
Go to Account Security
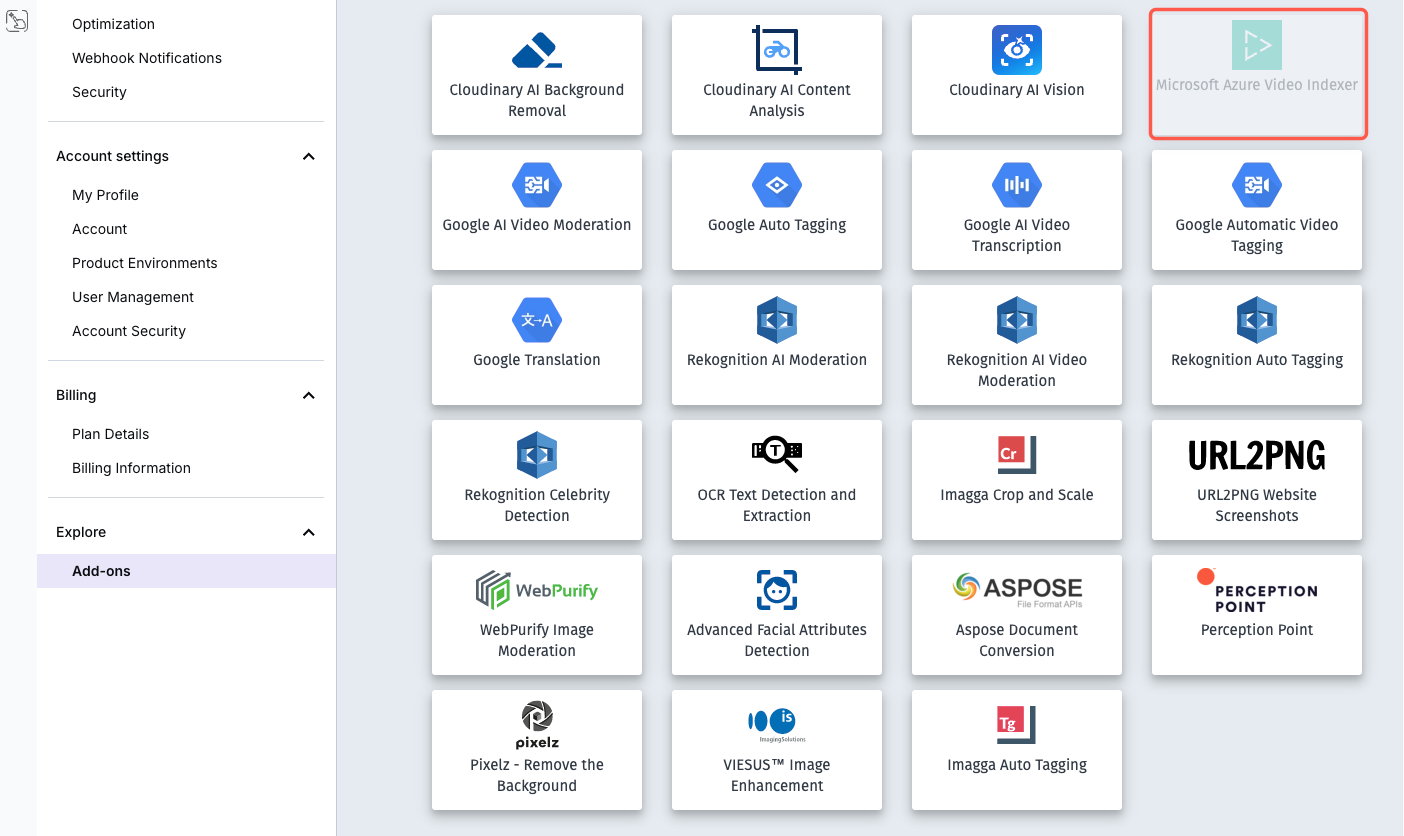(129, 331)
